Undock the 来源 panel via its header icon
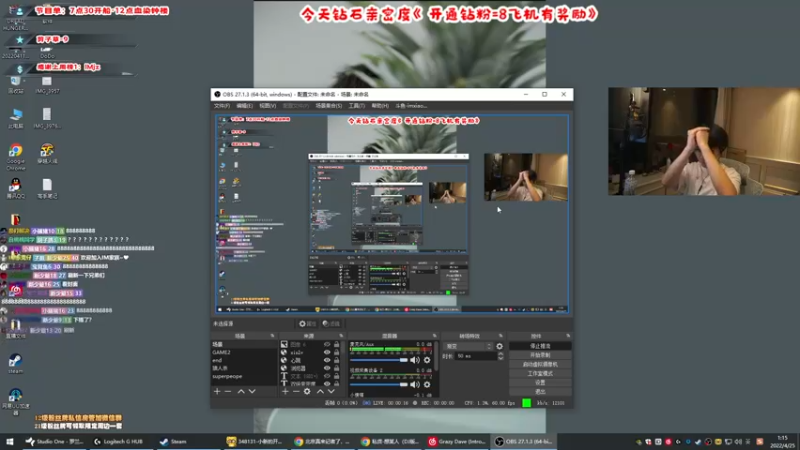 pyautogui.click(x=341, y=336)
